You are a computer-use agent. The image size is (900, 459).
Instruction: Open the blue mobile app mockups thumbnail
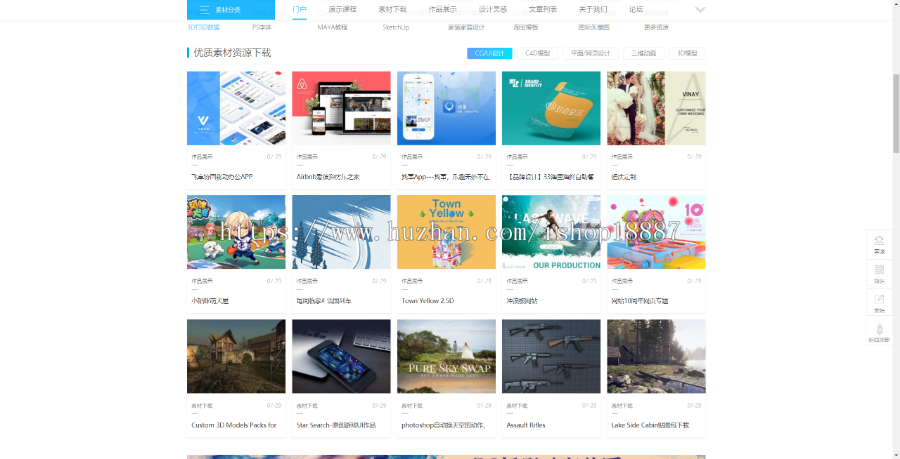(x=236, y=108)
